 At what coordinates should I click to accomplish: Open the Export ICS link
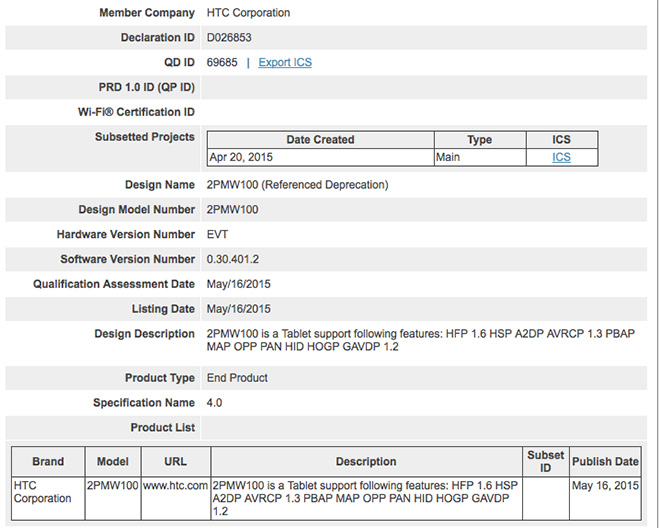(x=285, y=62)
